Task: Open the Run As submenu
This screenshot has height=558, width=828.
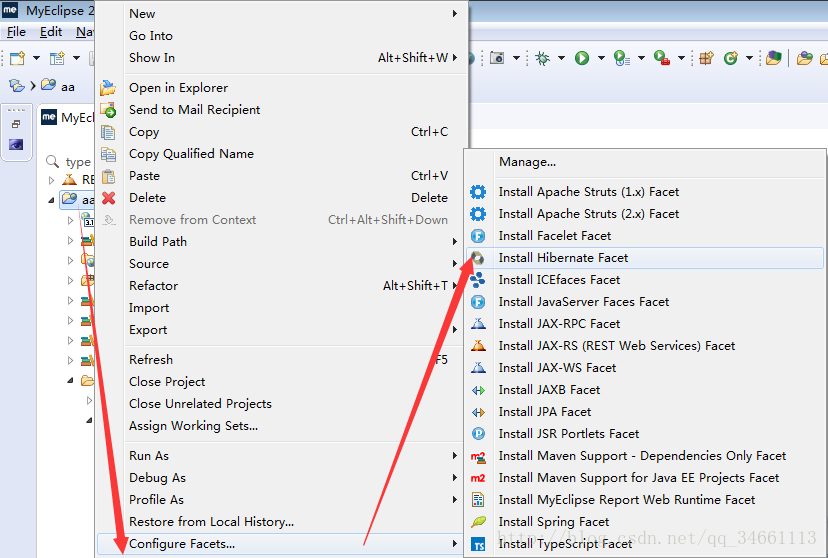Action: pyautogui.click(x=280, y=456)
